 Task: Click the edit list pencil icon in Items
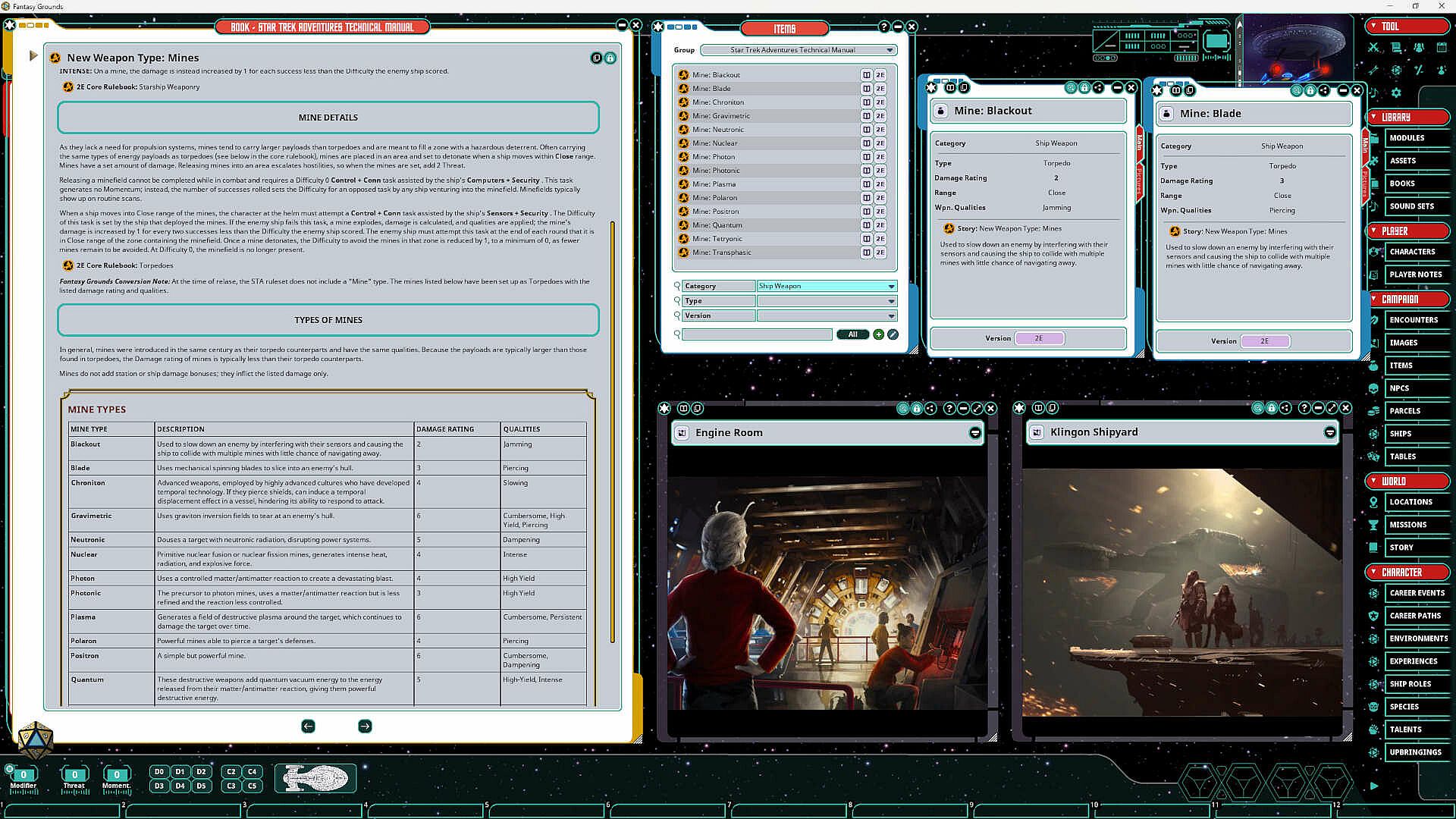893,334
